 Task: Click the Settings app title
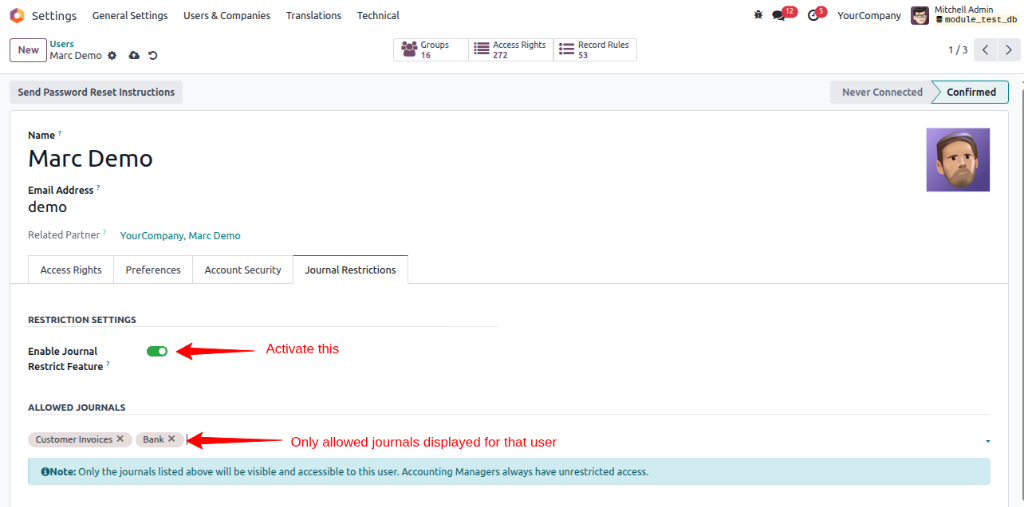tap(54, 15)
